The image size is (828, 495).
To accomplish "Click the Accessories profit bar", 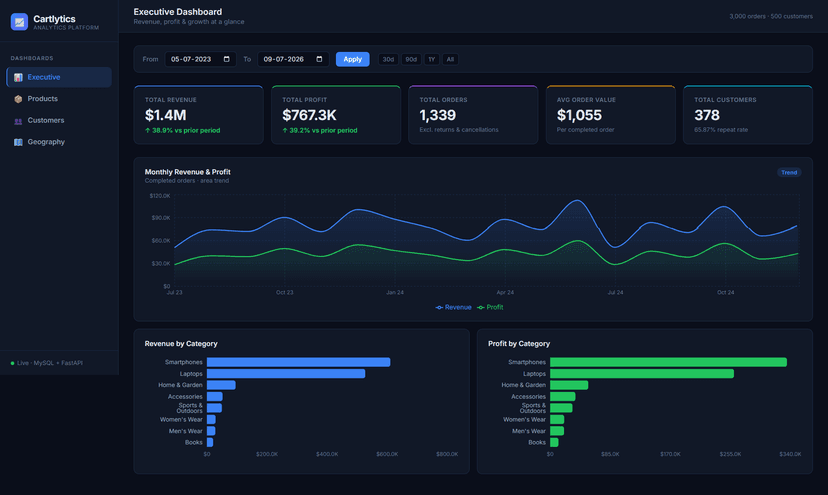I will click(x=563, y=396).
